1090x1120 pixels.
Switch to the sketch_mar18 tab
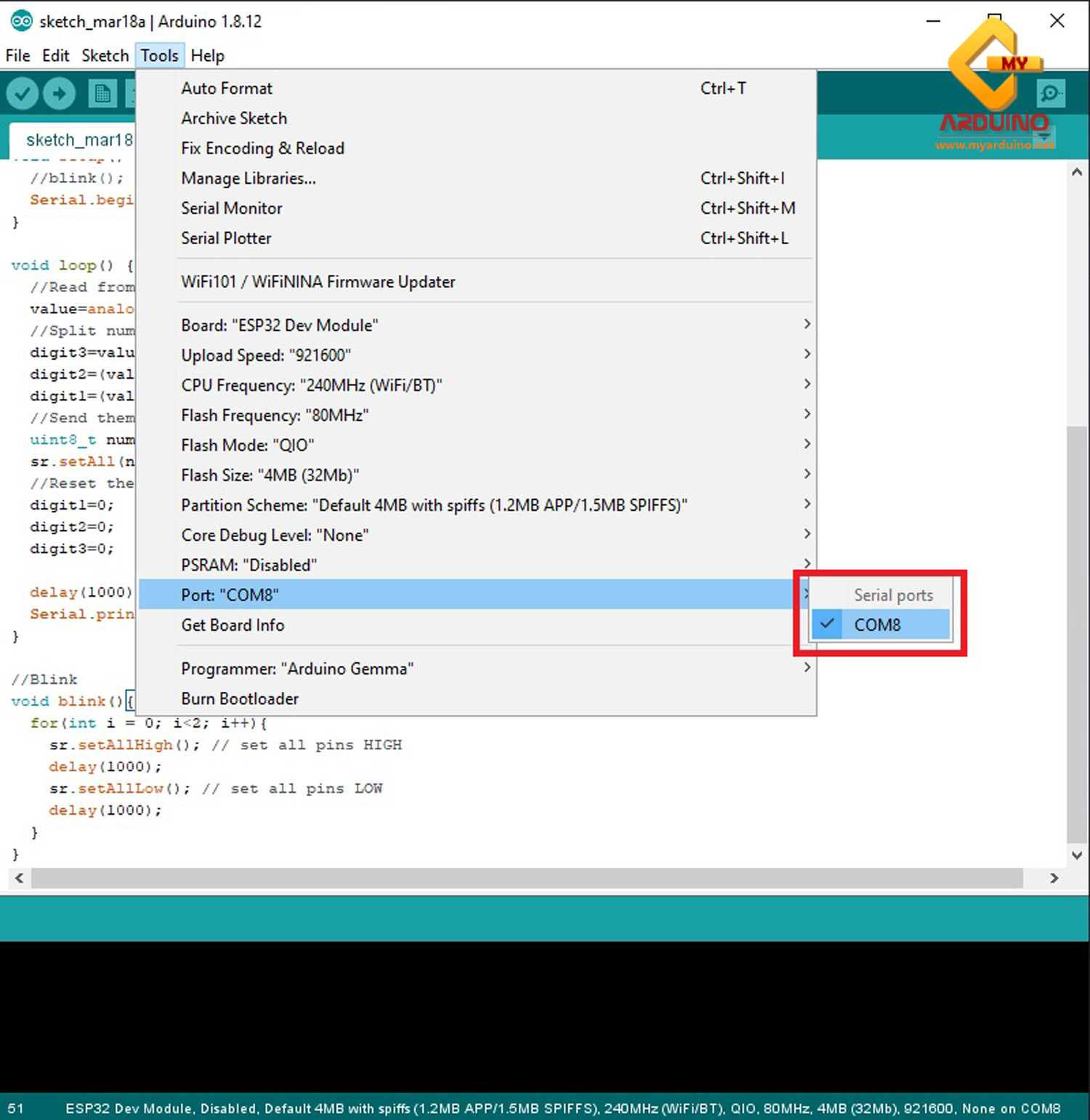click(78, 140)
